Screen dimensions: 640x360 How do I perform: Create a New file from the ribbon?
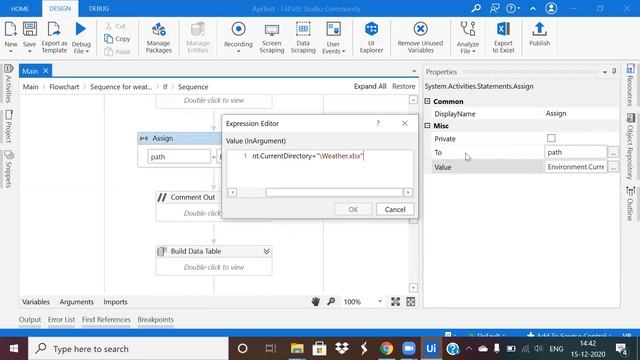coord(11,37)
